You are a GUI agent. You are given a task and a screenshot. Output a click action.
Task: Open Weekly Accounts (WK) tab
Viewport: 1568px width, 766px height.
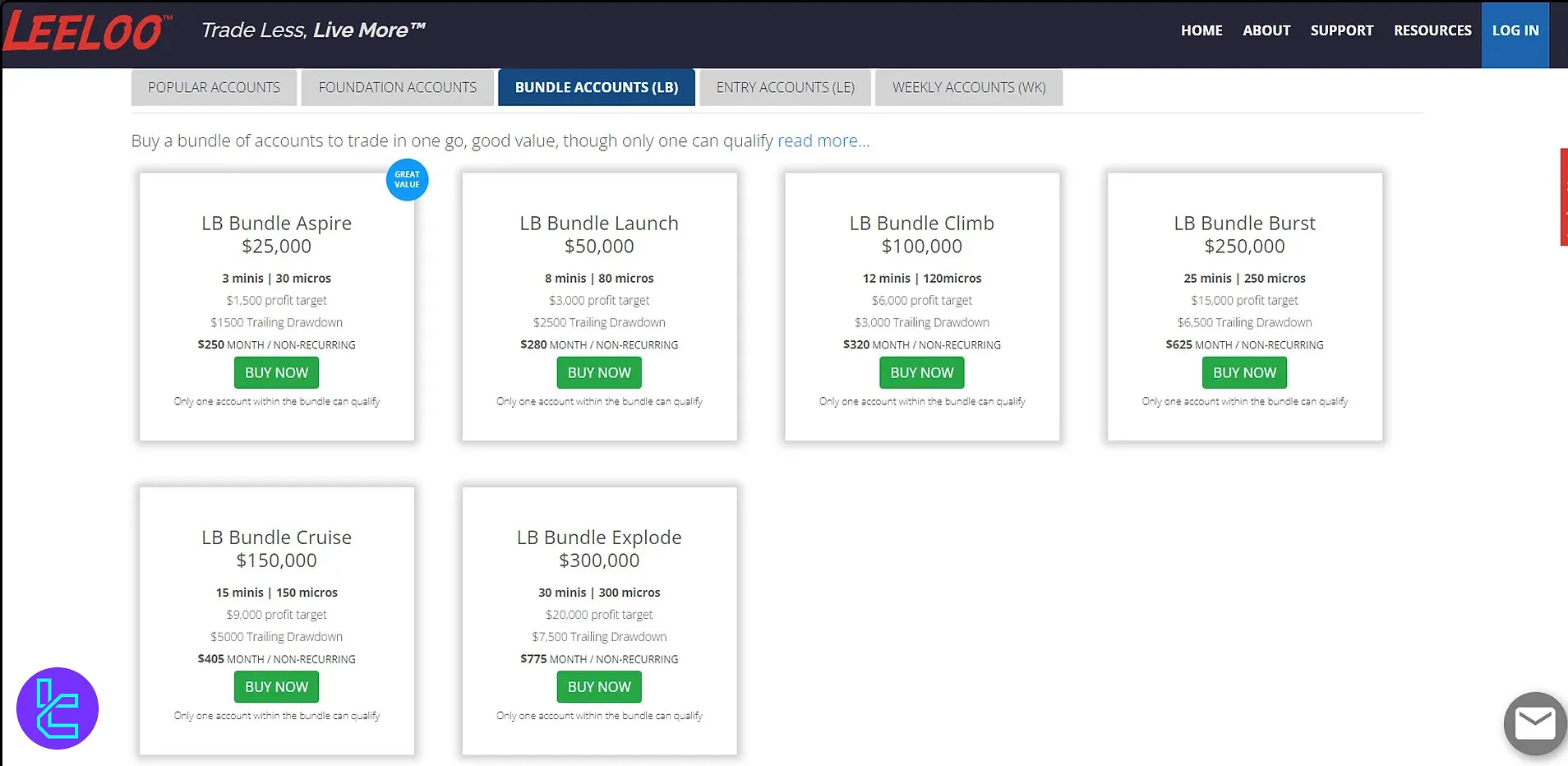(969, 88)
